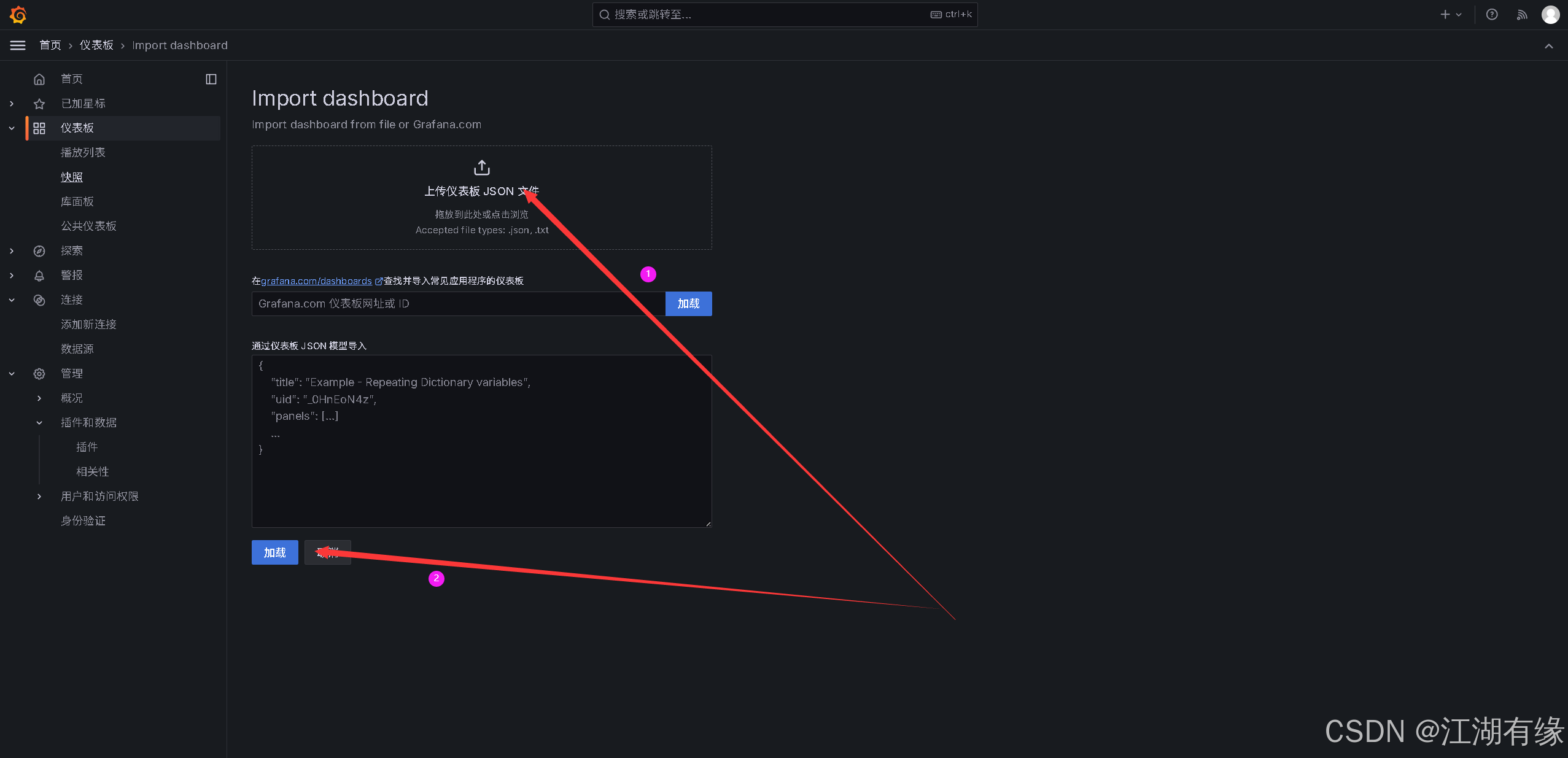1568x758 pixels.
Task: Focus the Grafana.com 仪表板网址或 ID field
Action: coord(459,304)
